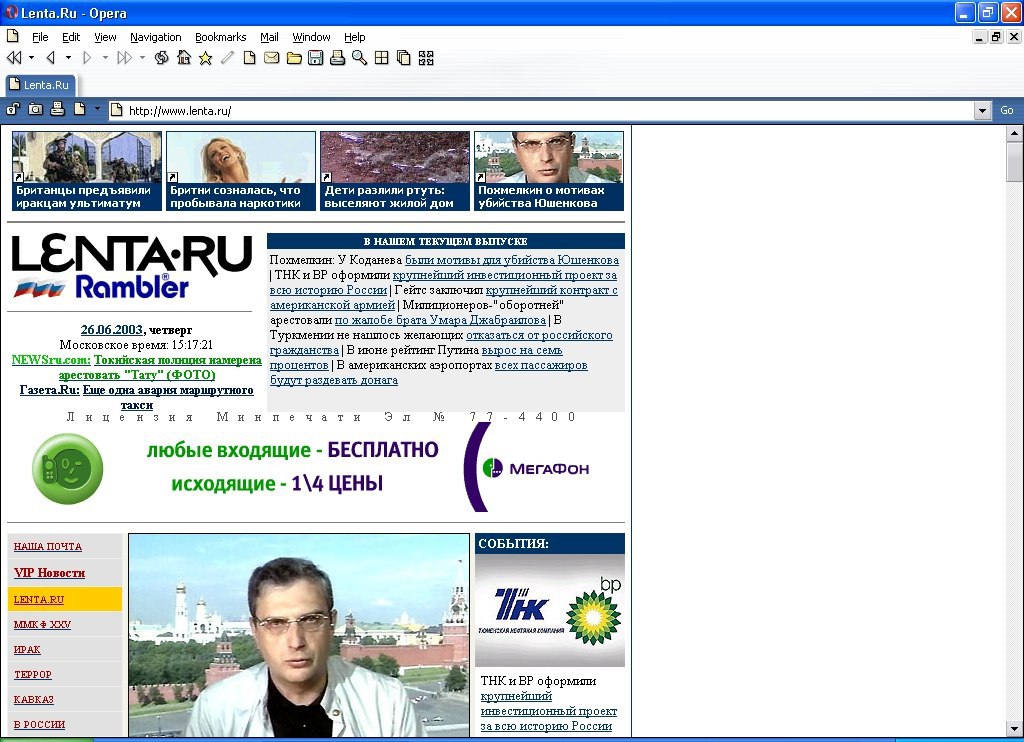Image resolution: width=1024 pixels, height=742 pixels.
Task: Click the Fast Forward double-arrow button
Action: tap(124, 58)
